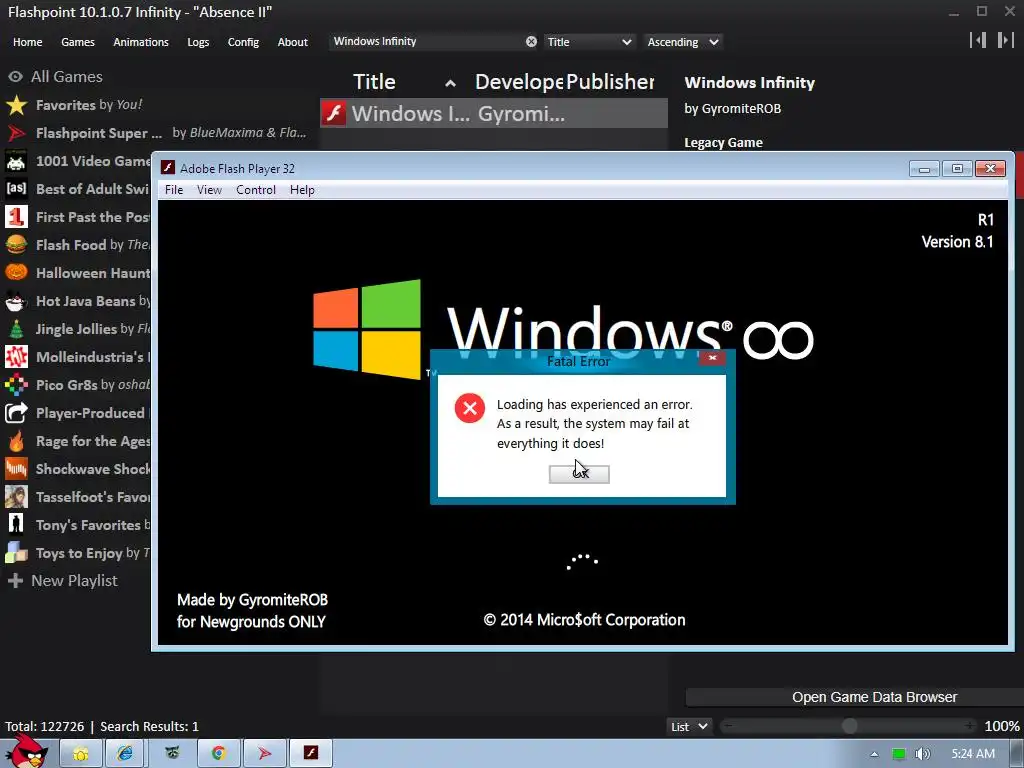Open Tony's Favorites playlist icon
Image resolution: width=1024 pixels, height=768 pixels.
point(16,524)
